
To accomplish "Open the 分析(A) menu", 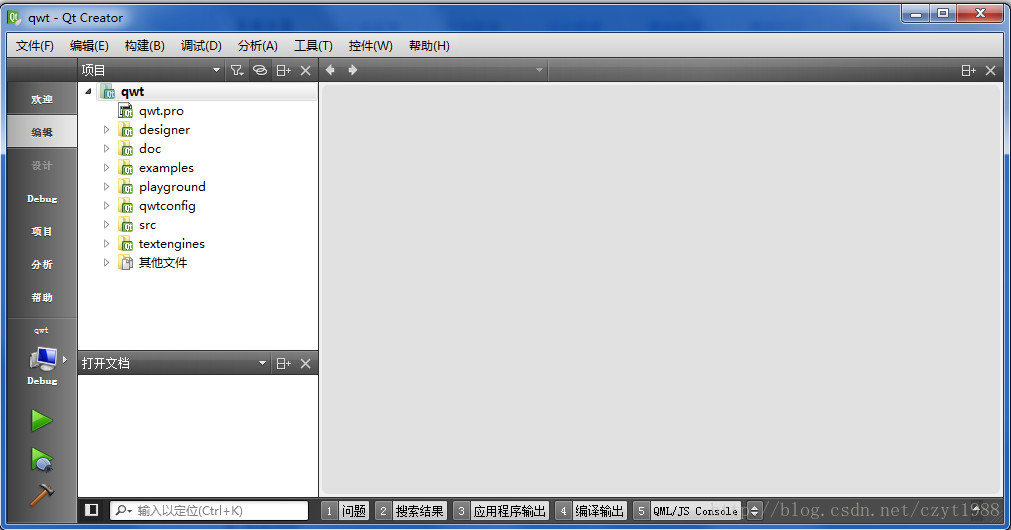I will click(258, 46).
